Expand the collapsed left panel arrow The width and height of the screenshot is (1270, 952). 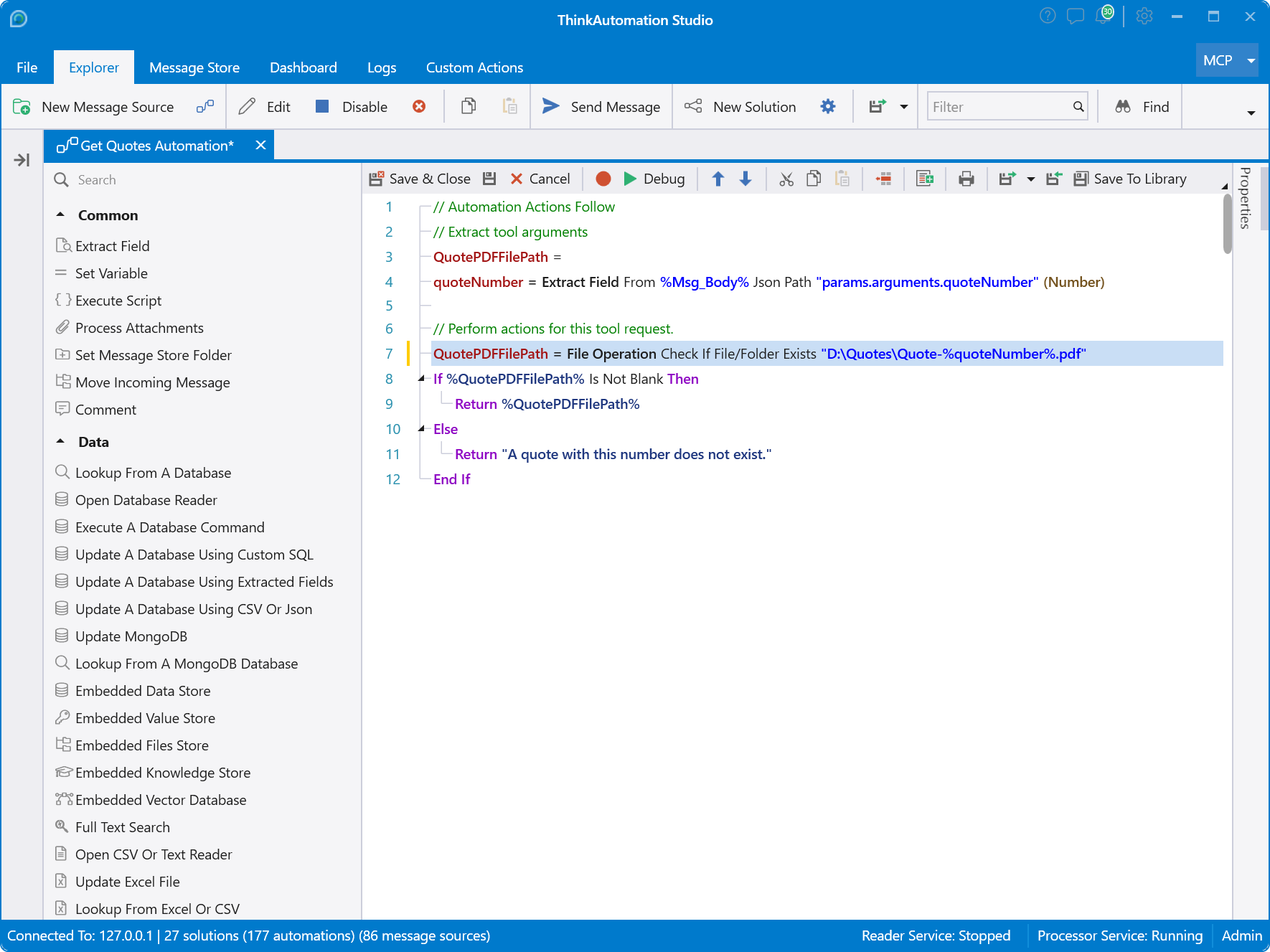(x=22, y=160)
